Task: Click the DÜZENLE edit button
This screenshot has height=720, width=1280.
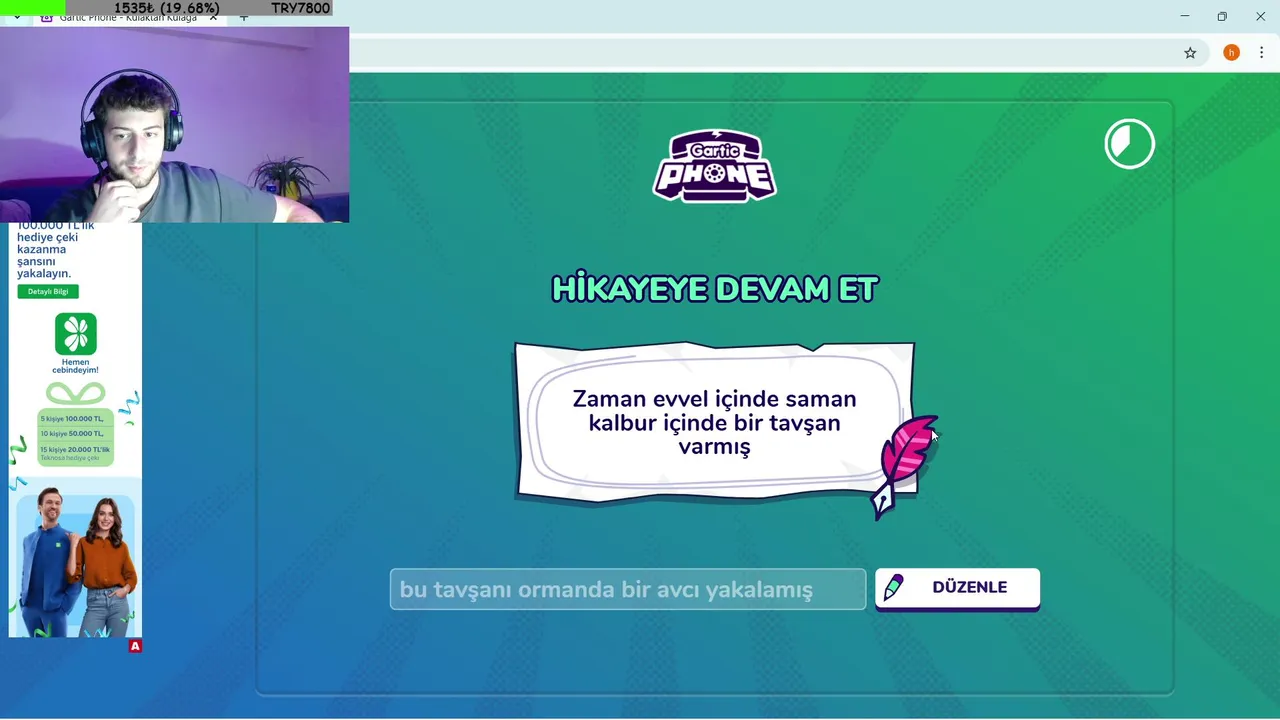Action: [957, 588]
